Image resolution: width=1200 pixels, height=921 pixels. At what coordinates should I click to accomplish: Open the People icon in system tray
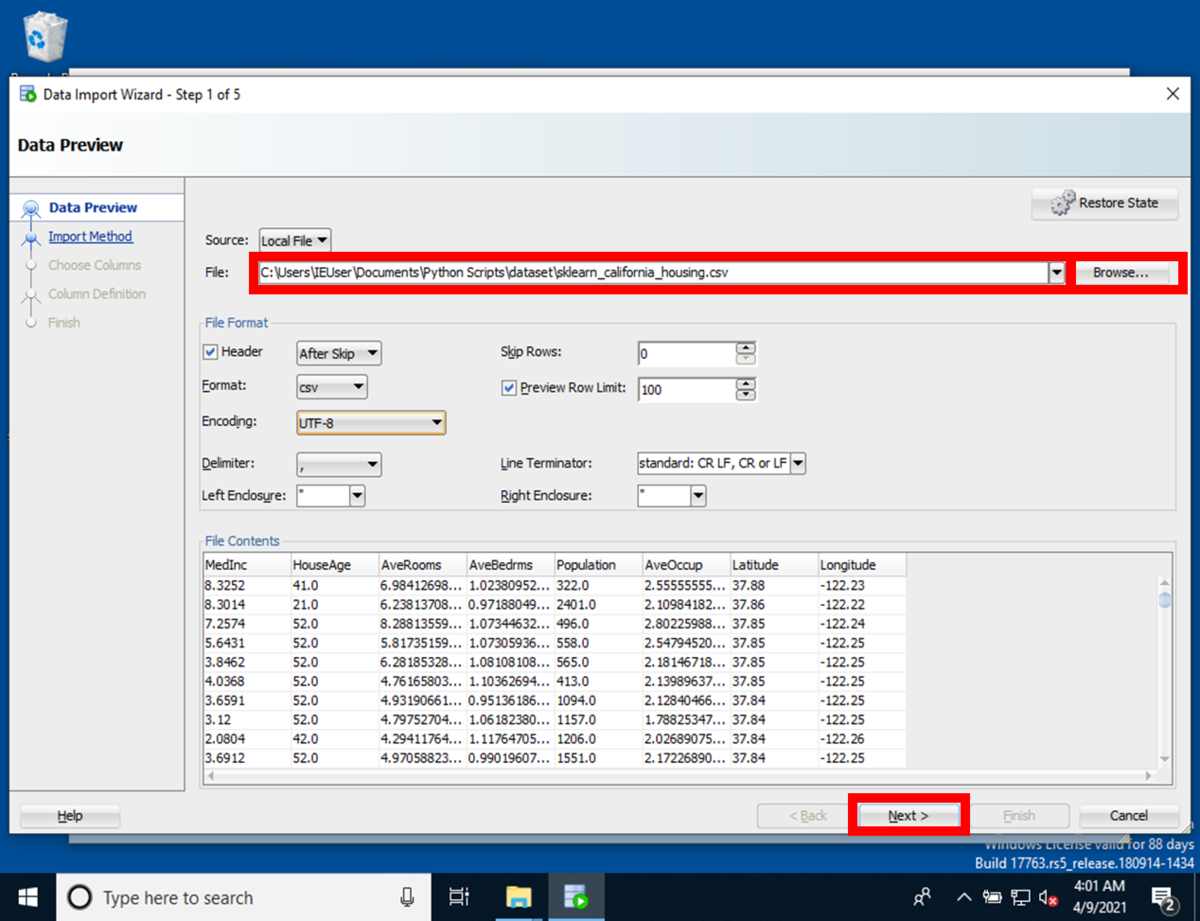click(923, 897)
